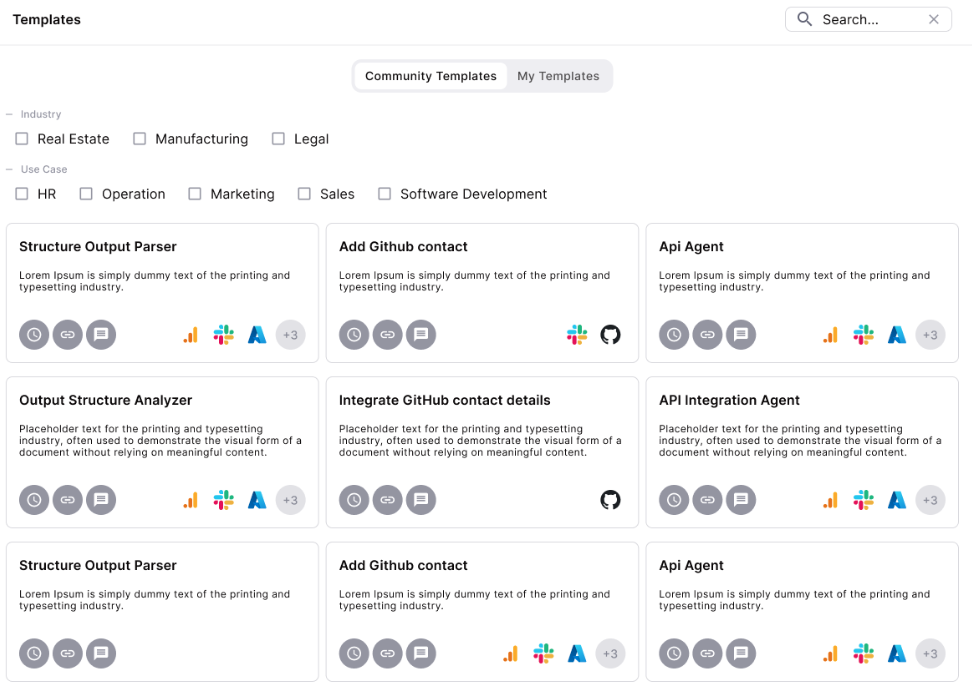Select the Slack icon on Api Agent card
The height and width of the screenshot is (684, 972).
tap(864, 335)
